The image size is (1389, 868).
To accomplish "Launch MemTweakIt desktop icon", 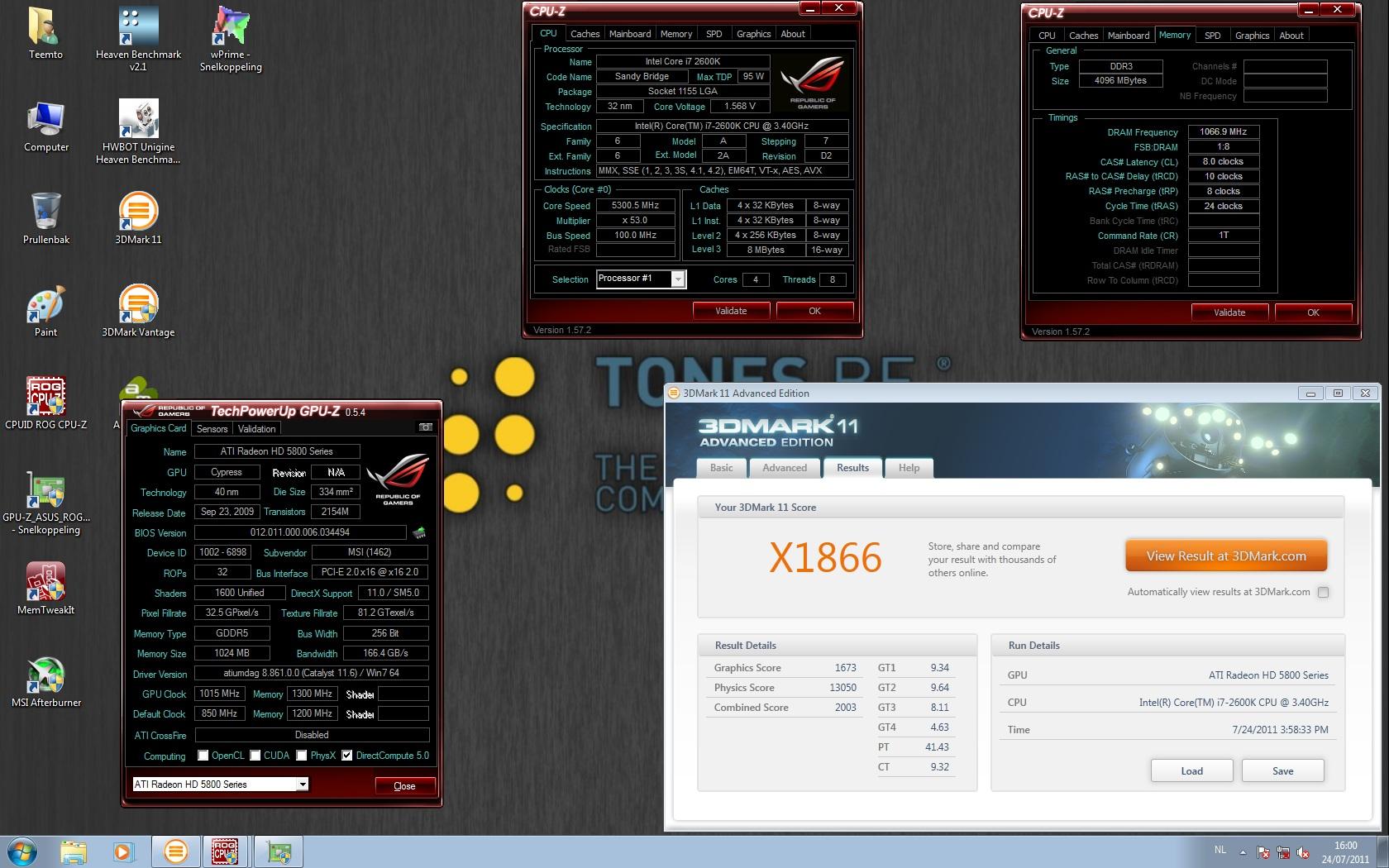I will point(45,589).
